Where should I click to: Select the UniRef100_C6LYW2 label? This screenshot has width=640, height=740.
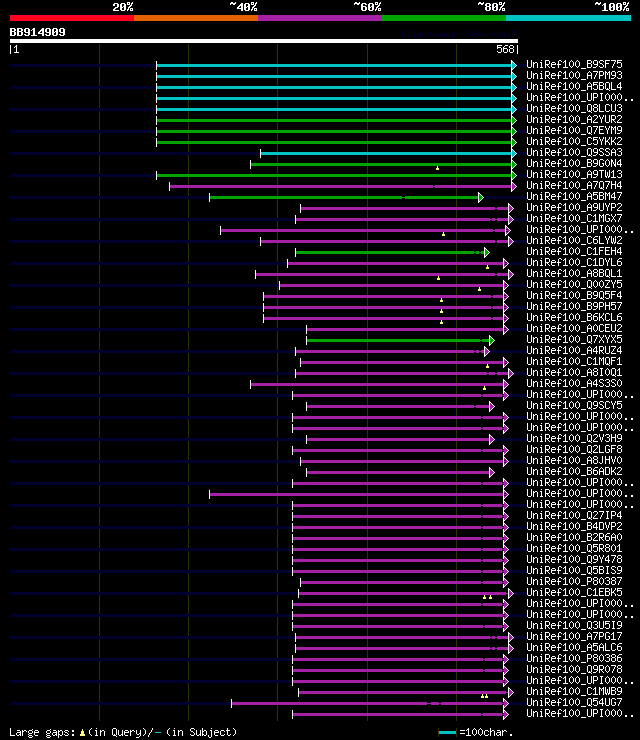point(574,240)
